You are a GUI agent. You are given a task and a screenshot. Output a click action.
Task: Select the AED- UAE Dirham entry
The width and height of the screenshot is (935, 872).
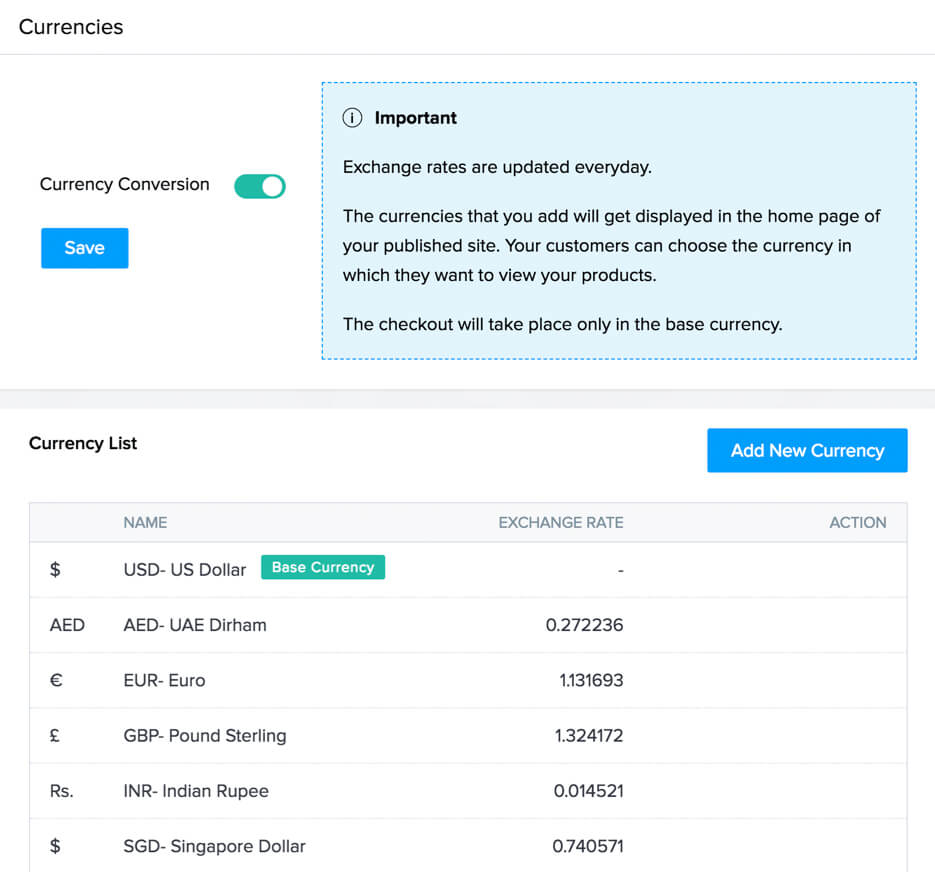pos(195,625)
